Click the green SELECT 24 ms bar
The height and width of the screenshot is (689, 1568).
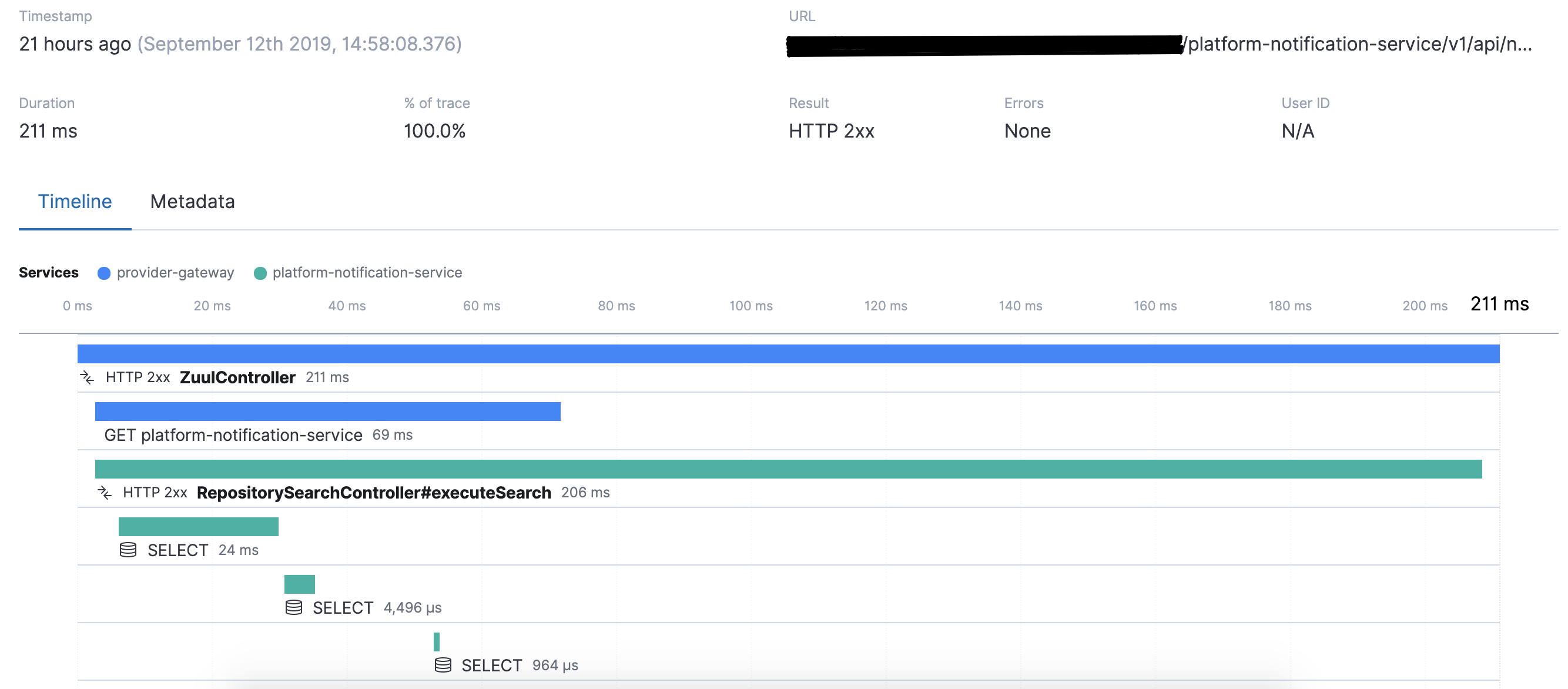[199, 527]
